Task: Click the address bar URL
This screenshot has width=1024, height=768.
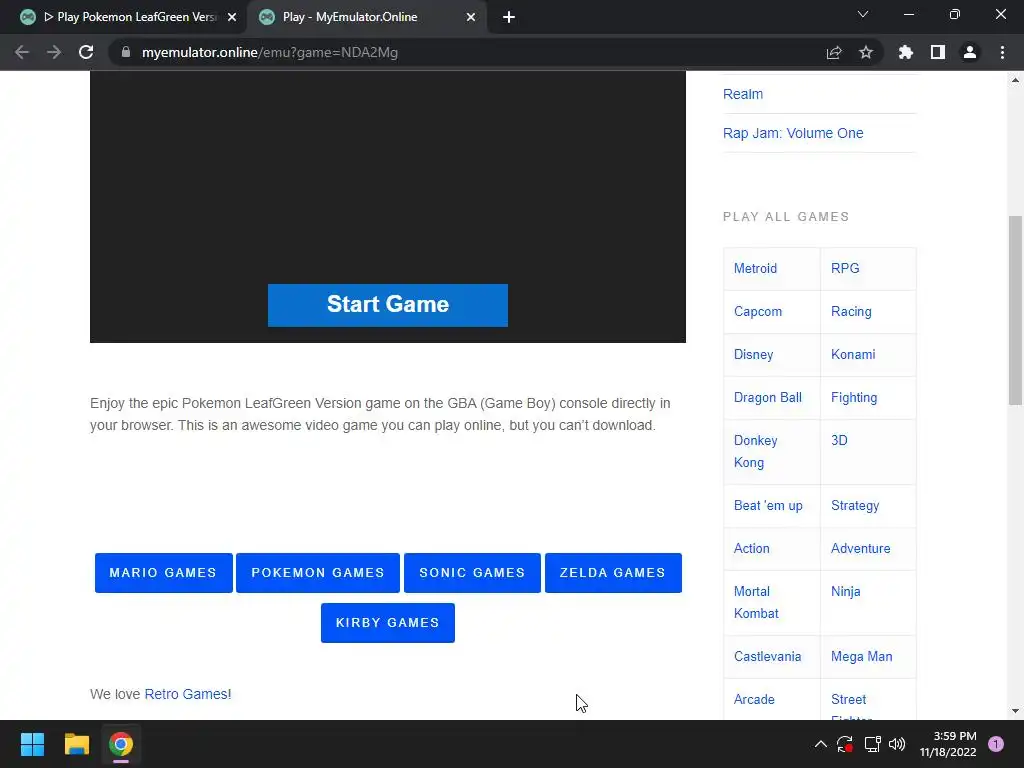Action: click(270, 52)
